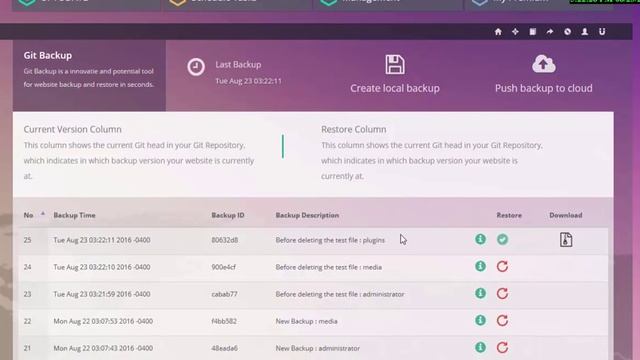Click the Last Backup clock icon
The image size is (640, 360).
[x=196, y=67]
